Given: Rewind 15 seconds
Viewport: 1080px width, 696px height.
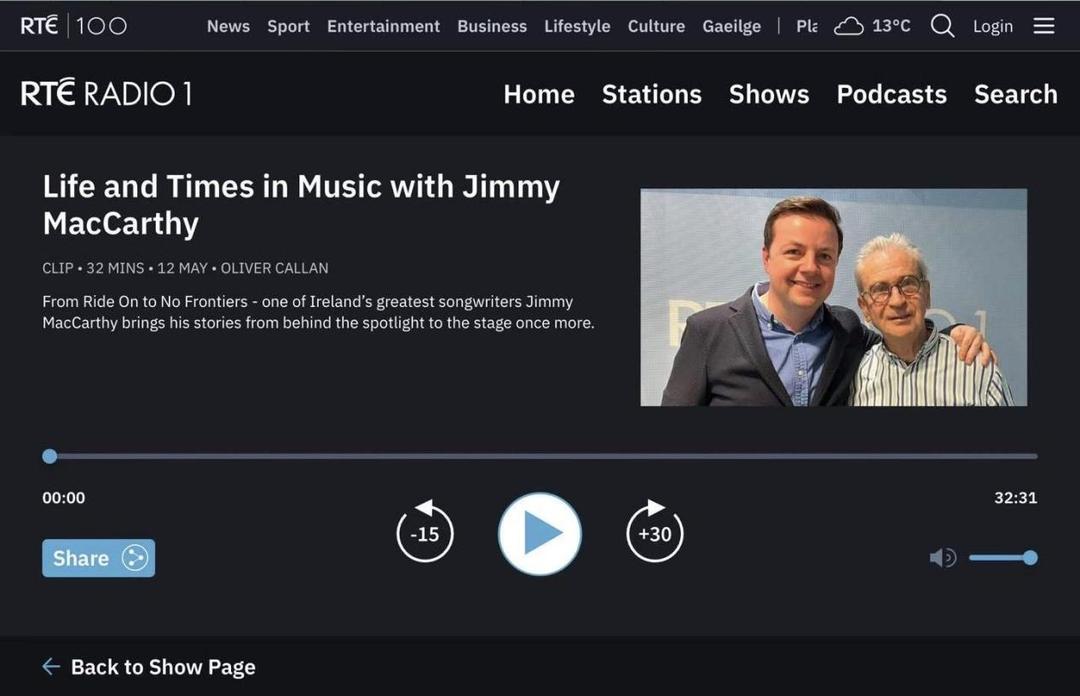Looking at the screenshot, I should [425, 531].
